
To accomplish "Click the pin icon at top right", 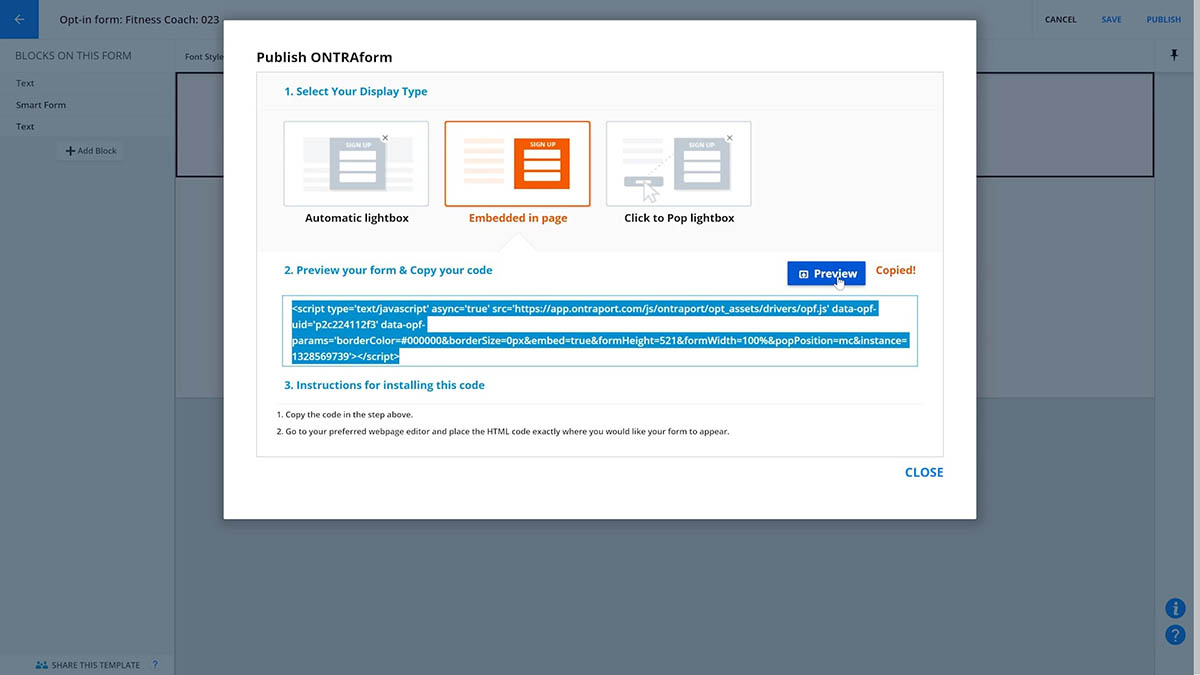I will 1175,56.
